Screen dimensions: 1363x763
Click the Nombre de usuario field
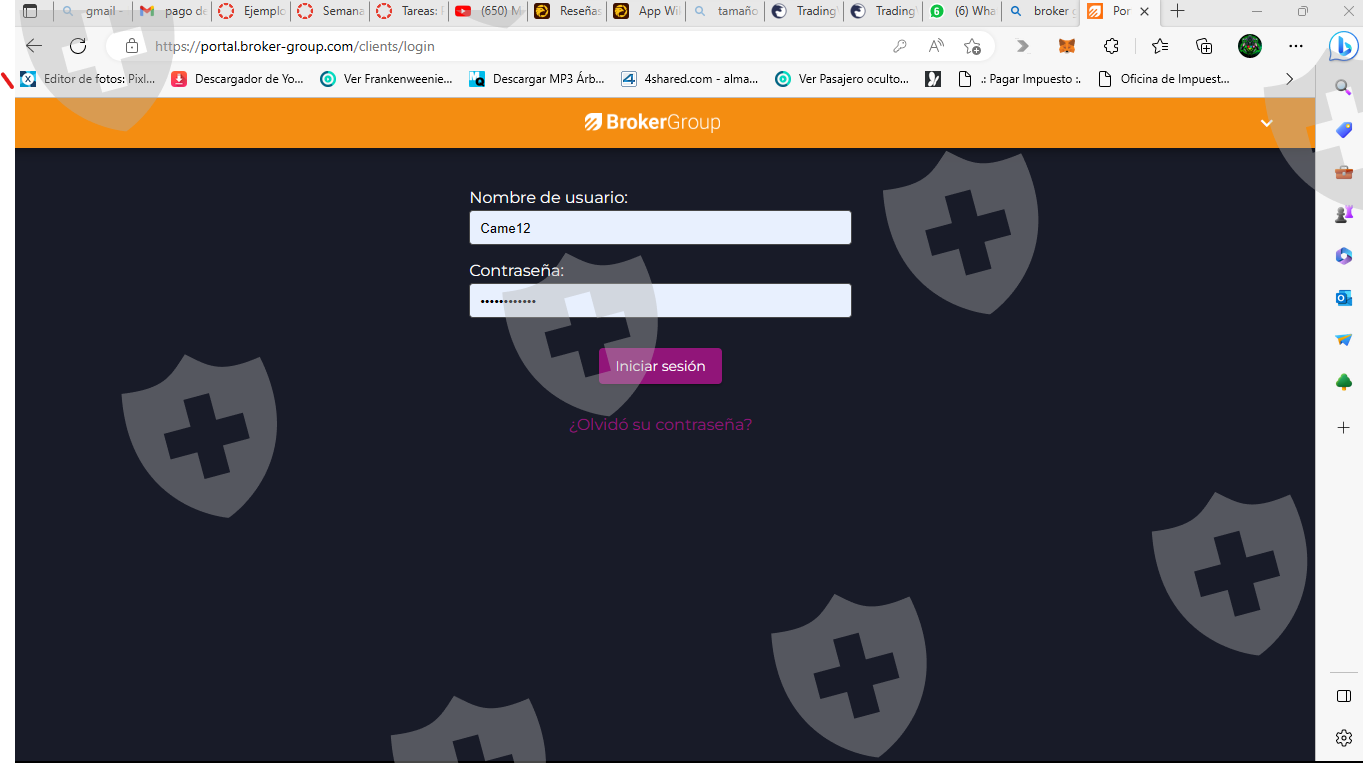(660, 228)
